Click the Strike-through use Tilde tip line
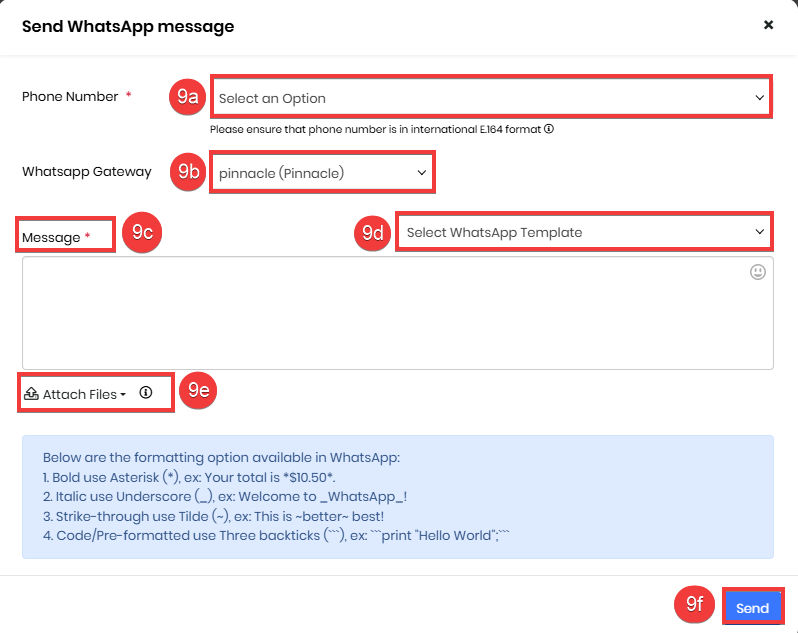Screen dimensions: 798x633 click(213, 516)
